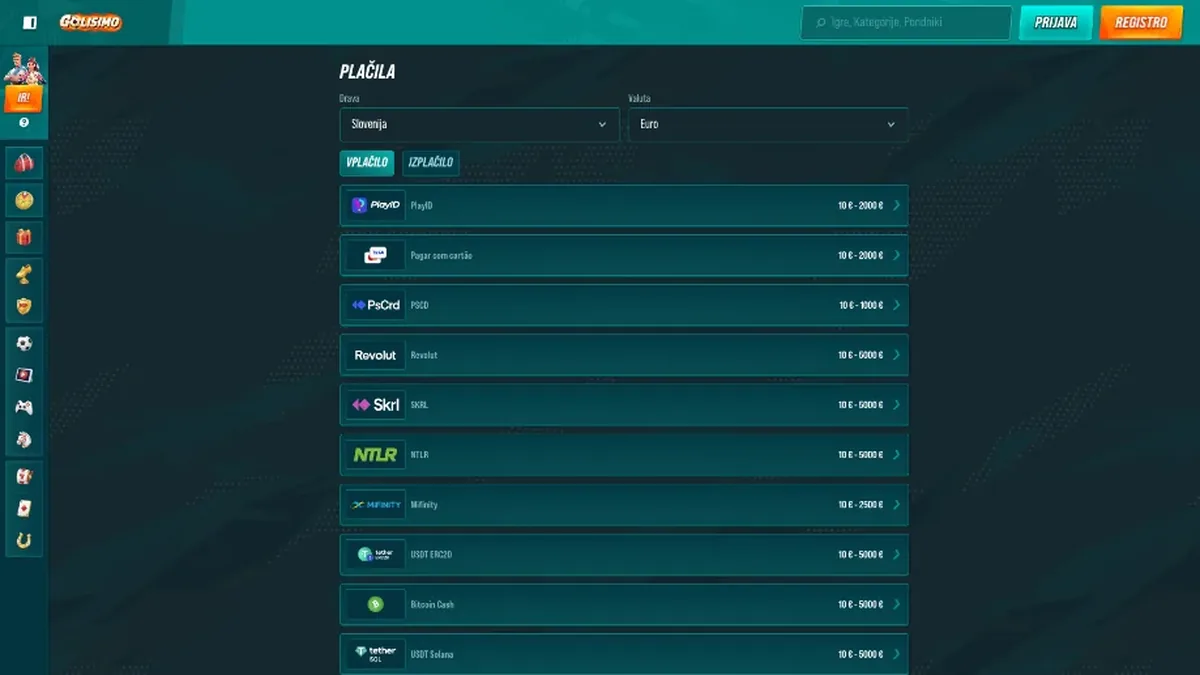Click the 'NTLR' label text beside the logo
The width and height of the screenshot is (1200, 675).
[x=420, y=455]
